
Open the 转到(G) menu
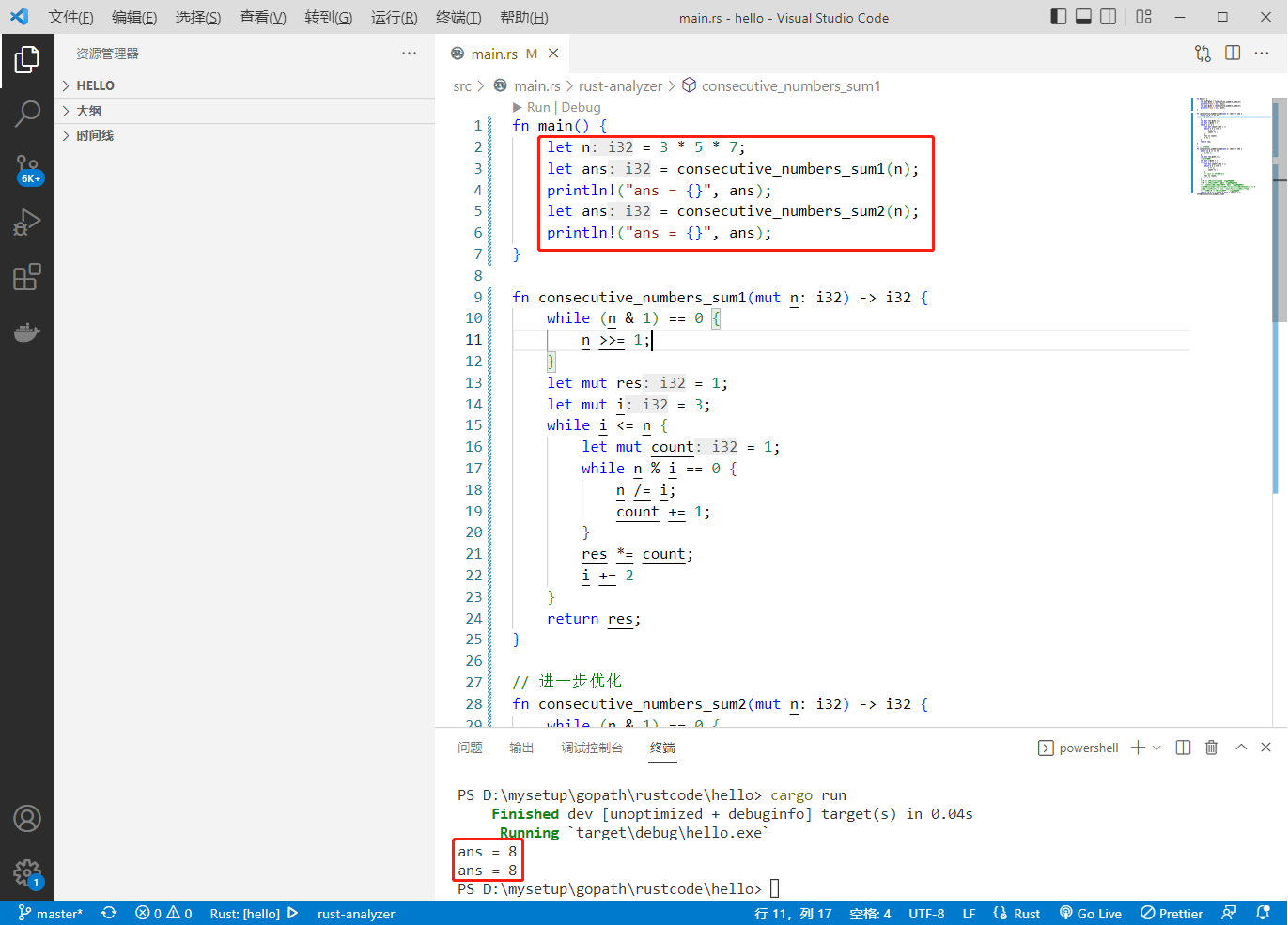click(x=329, y=17)
